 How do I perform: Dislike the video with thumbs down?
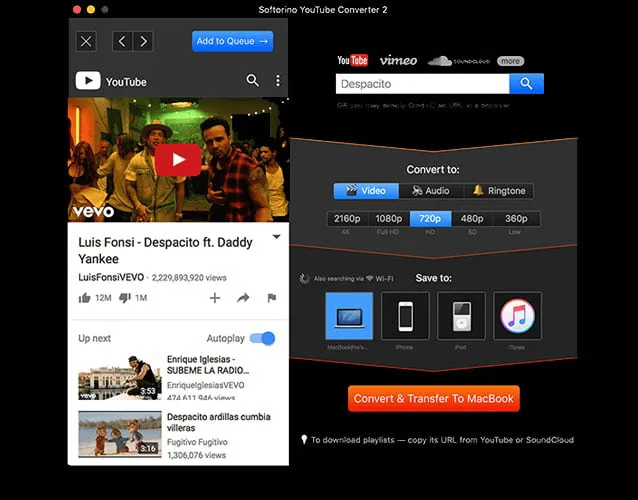pyautogui.click(x=125, y=298)
